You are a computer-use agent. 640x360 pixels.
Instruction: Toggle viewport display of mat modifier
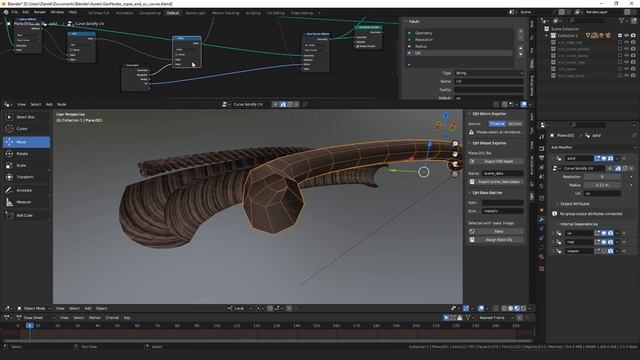(x=604, y=242)
